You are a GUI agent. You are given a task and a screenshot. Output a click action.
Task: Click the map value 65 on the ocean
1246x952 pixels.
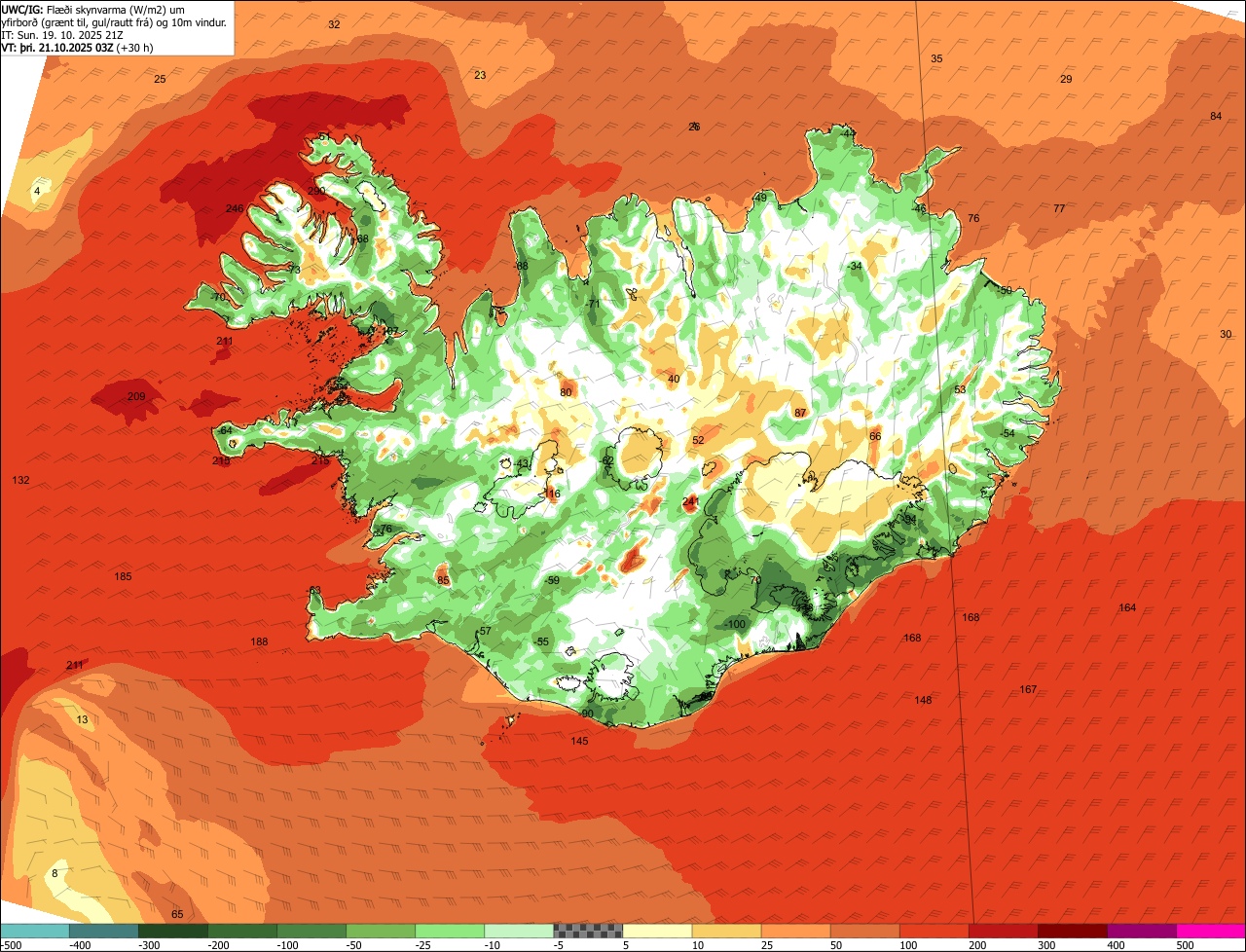(x=177, y=914)
